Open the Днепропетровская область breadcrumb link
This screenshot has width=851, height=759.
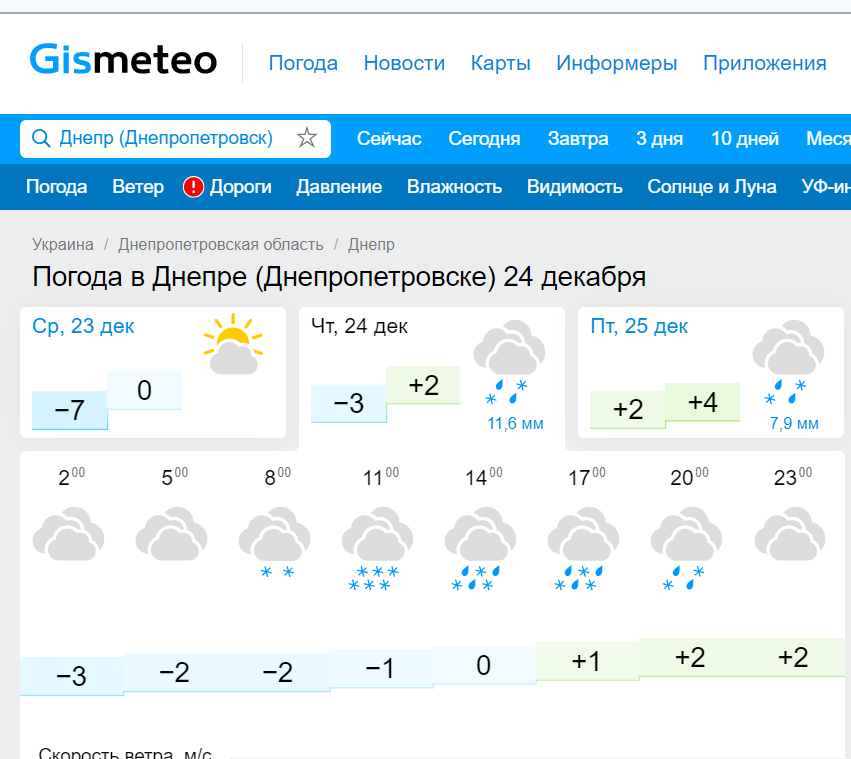[x=221, y=244]
